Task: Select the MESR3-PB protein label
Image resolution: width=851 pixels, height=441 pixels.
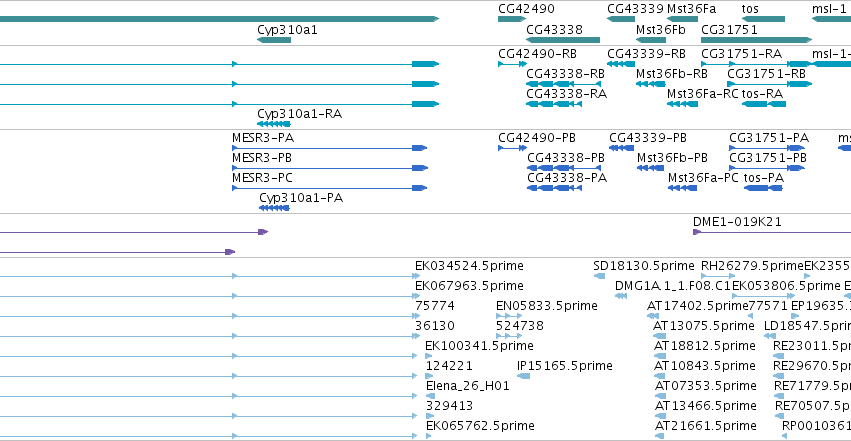Action: (262, 158)
